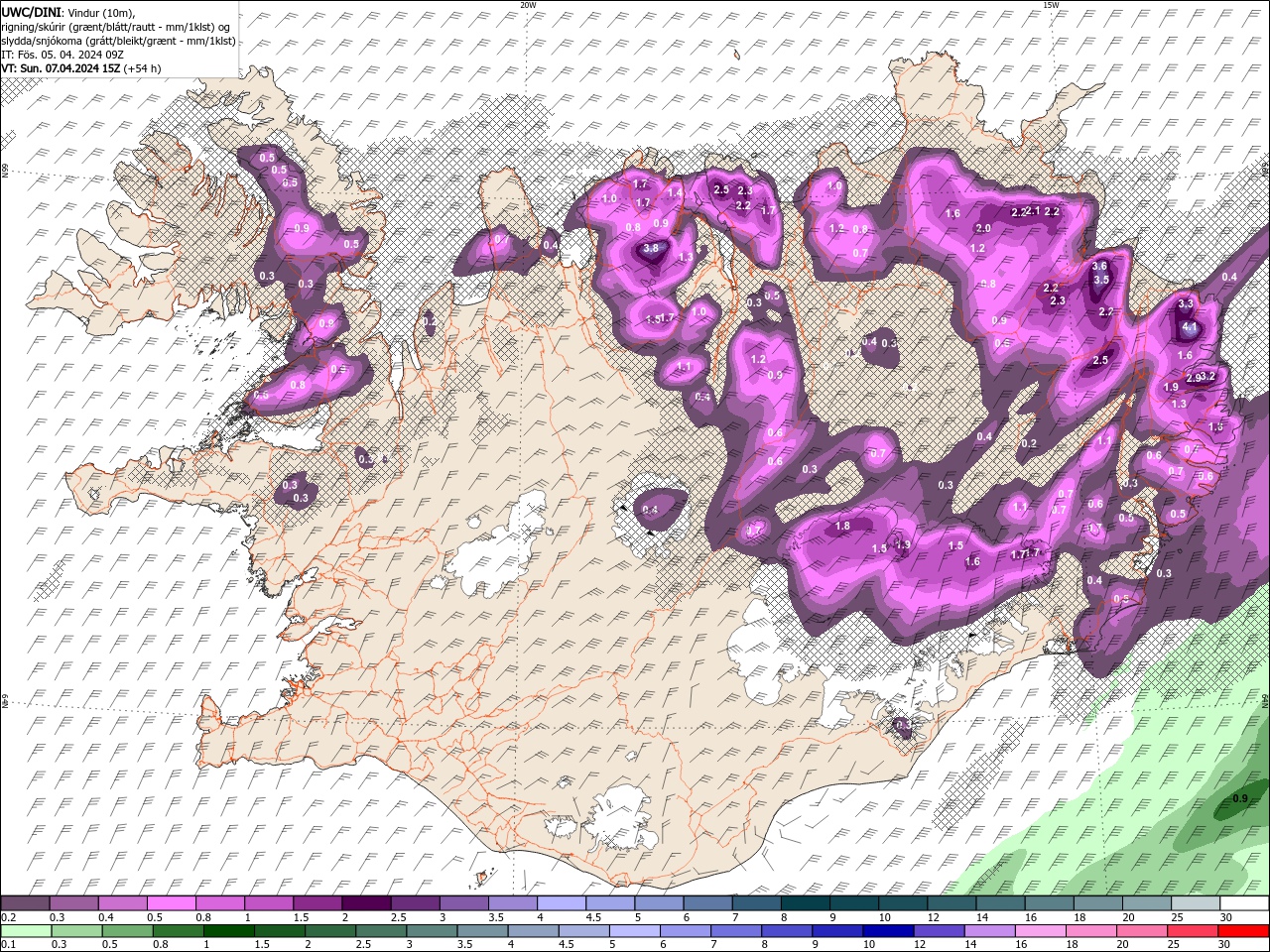Click the 3.8 snowfall value on the map

coord(651,249)
